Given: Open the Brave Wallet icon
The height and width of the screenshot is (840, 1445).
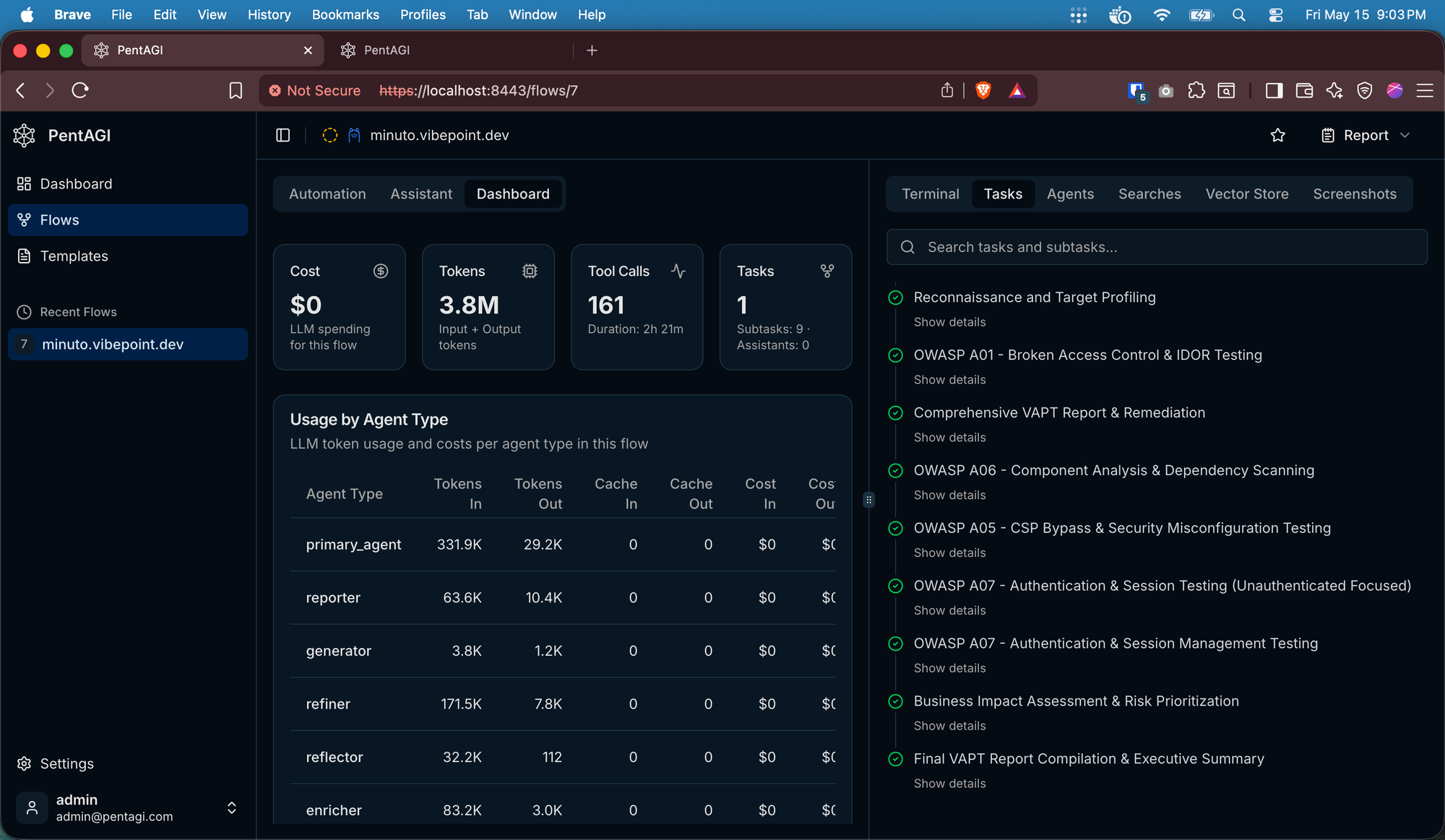Looking at the screenshot, I should pyautogui.click(x=1304, y=90).
